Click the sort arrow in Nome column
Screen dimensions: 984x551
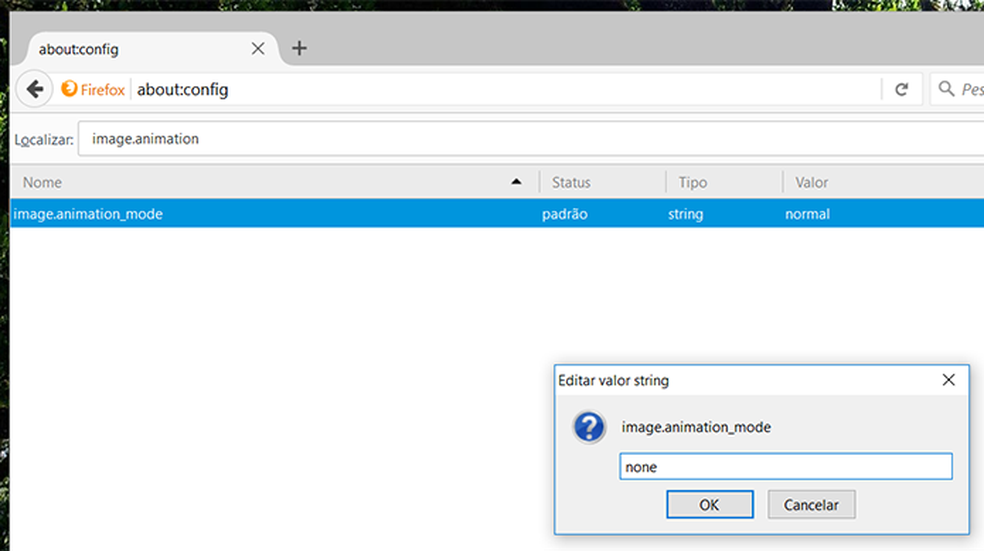click(x=516, y=182)
